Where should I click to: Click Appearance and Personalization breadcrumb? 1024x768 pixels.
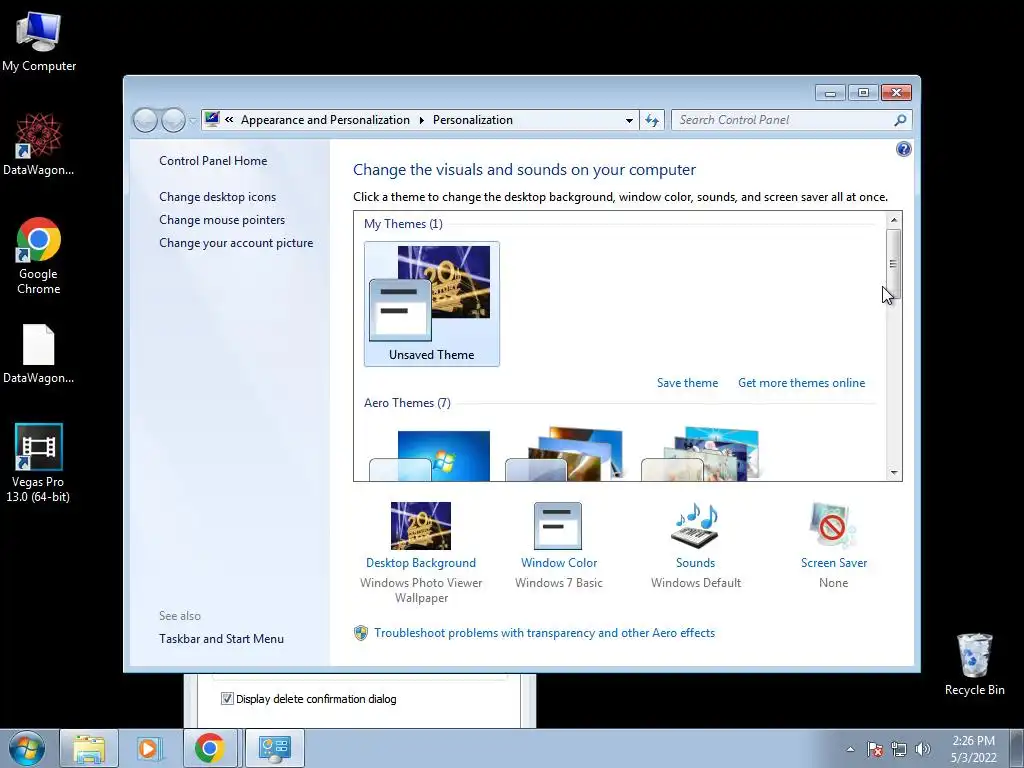[325, 120]
